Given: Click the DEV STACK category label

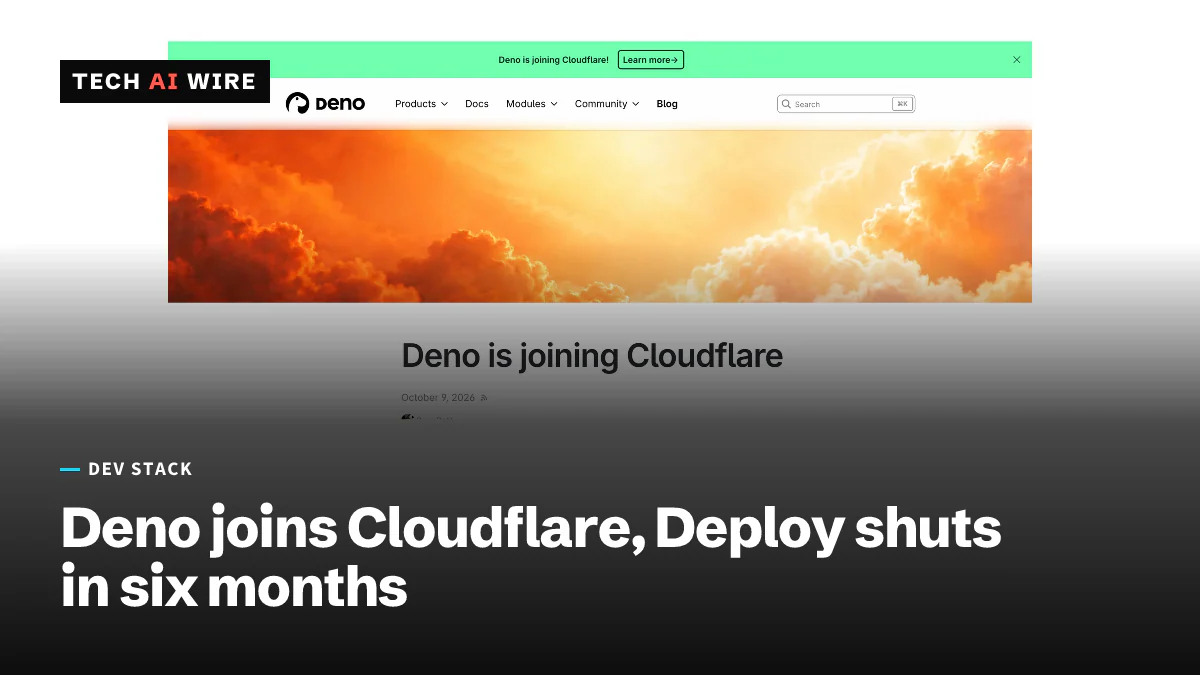Looking at the screenshot, I should point(140,469).
